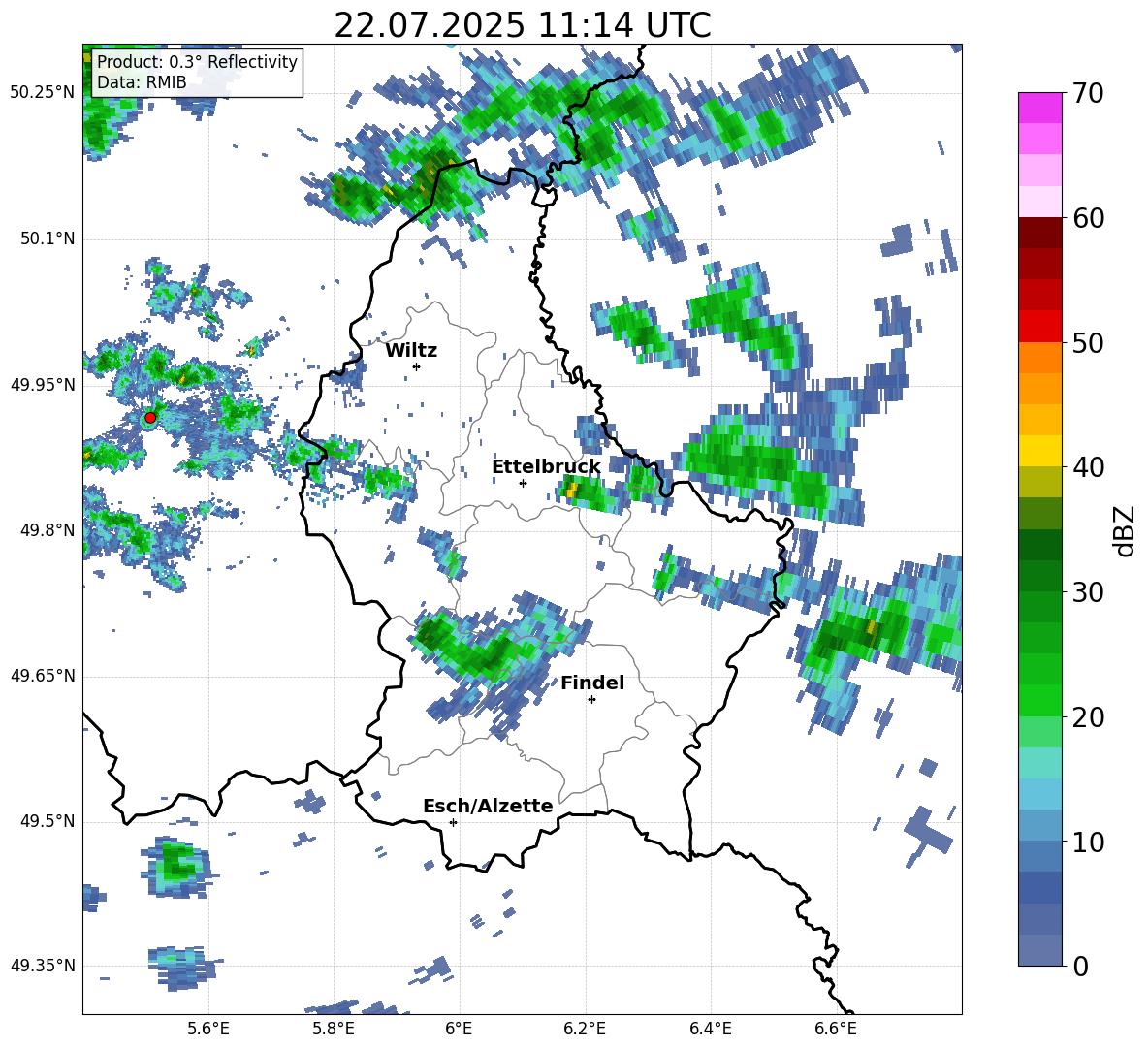Select the Esch/Alzette city label
Viewport: 1148px width, 1048px height.
coord(488,806)
